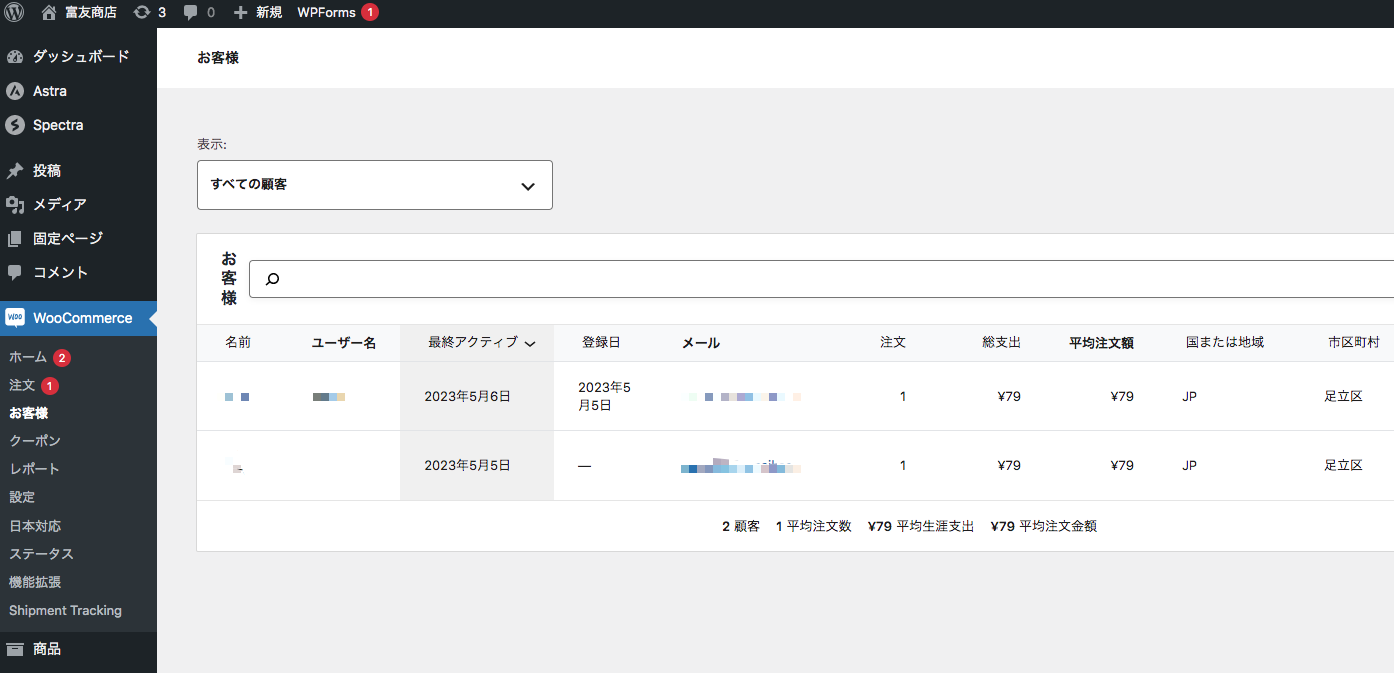Open 機能拡張 submenu link

[35, 582]
